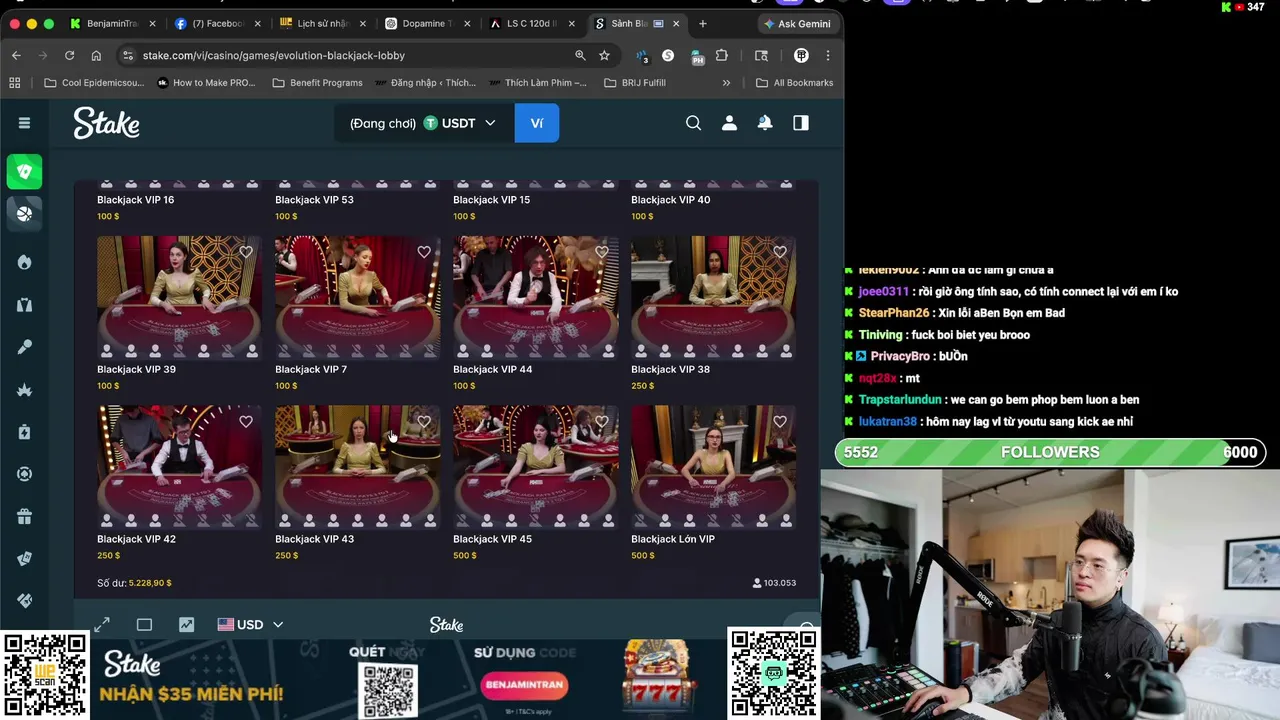The width and height of the screenshot is (1280, 720).
Task: Open the USD display currency dropdown
Action: 250,625
